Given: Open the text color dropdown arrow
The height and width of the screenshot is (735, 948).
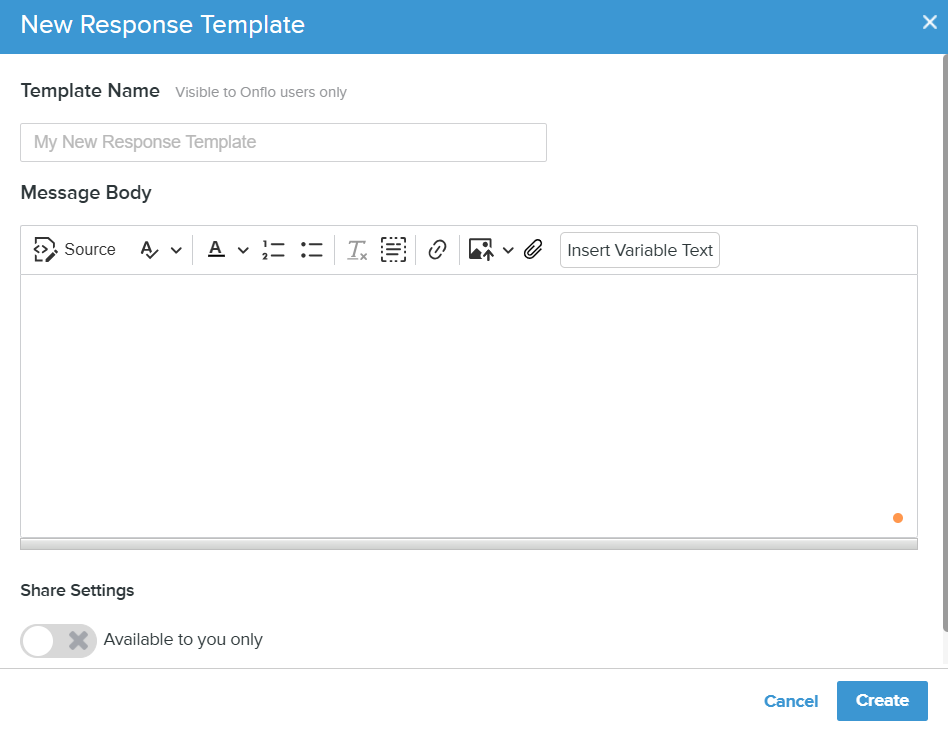Looking at the screenshot, I should click(242, 250).
